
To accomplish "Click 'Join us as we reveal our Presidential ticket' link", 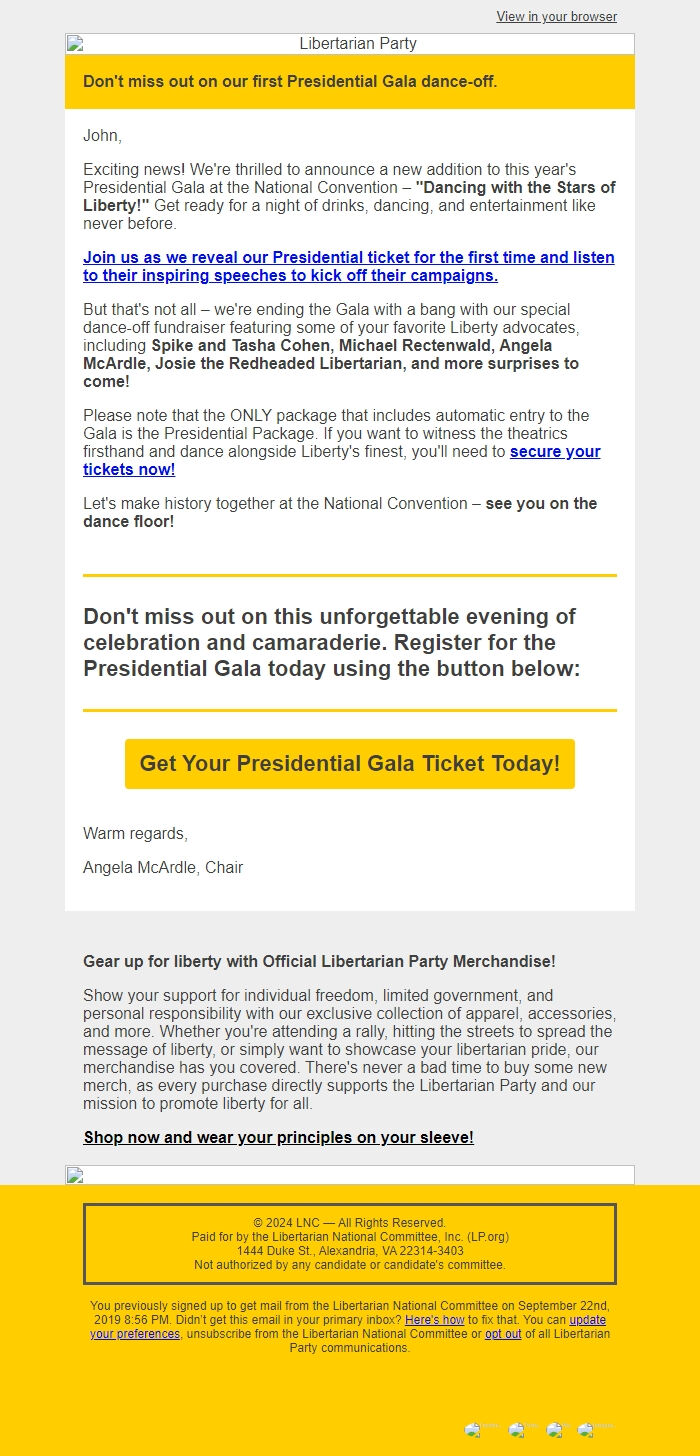I will click(349, 267).
